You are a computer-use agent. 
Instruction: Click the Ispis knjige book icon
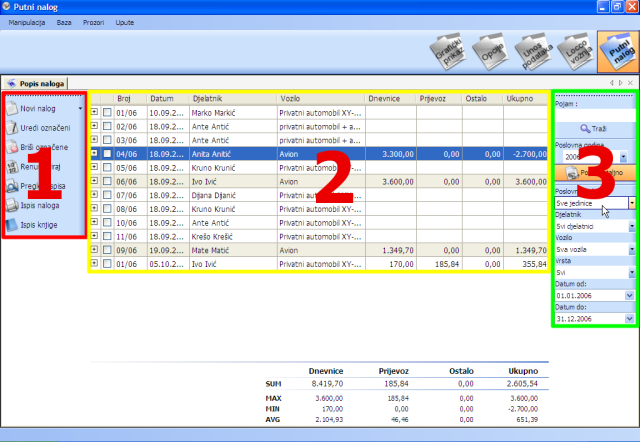tap(12, 225)
